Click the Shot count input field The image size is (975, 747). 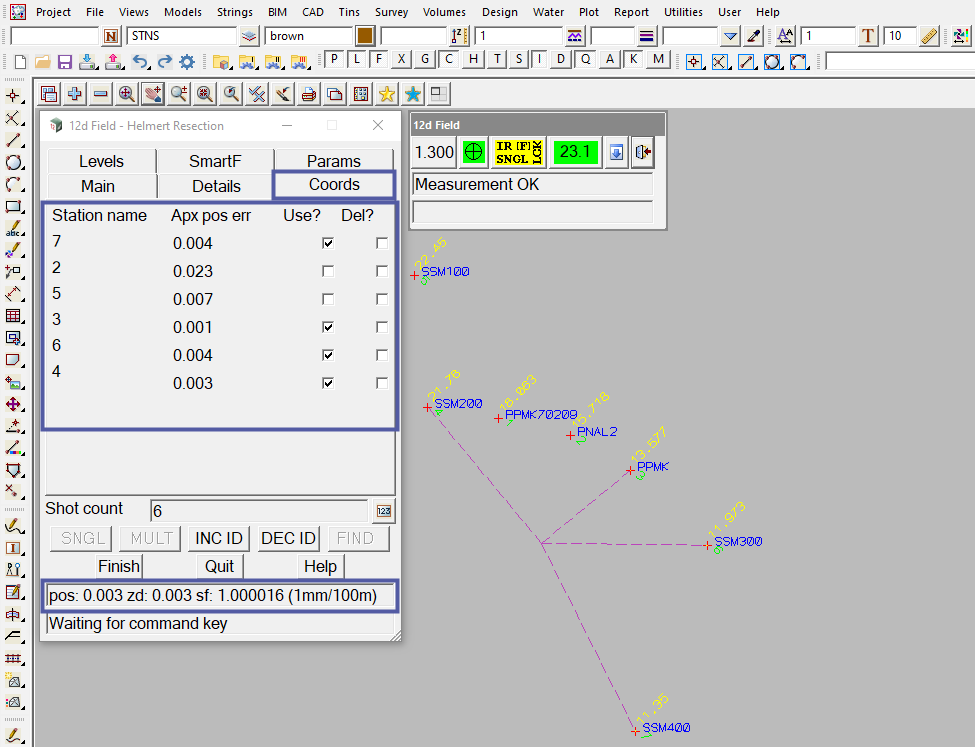pyautogui.click(x=258, y=511)
